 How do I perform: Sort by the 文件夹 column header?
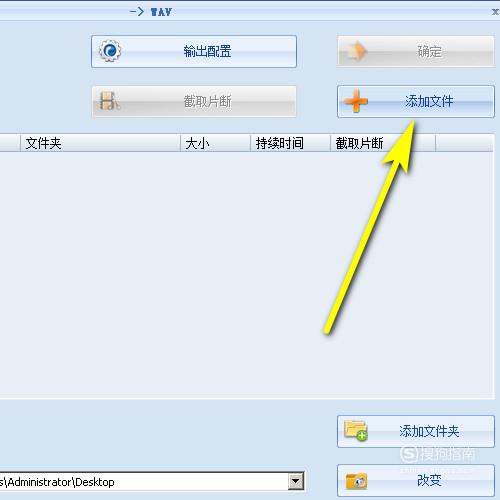pos(100,143)
